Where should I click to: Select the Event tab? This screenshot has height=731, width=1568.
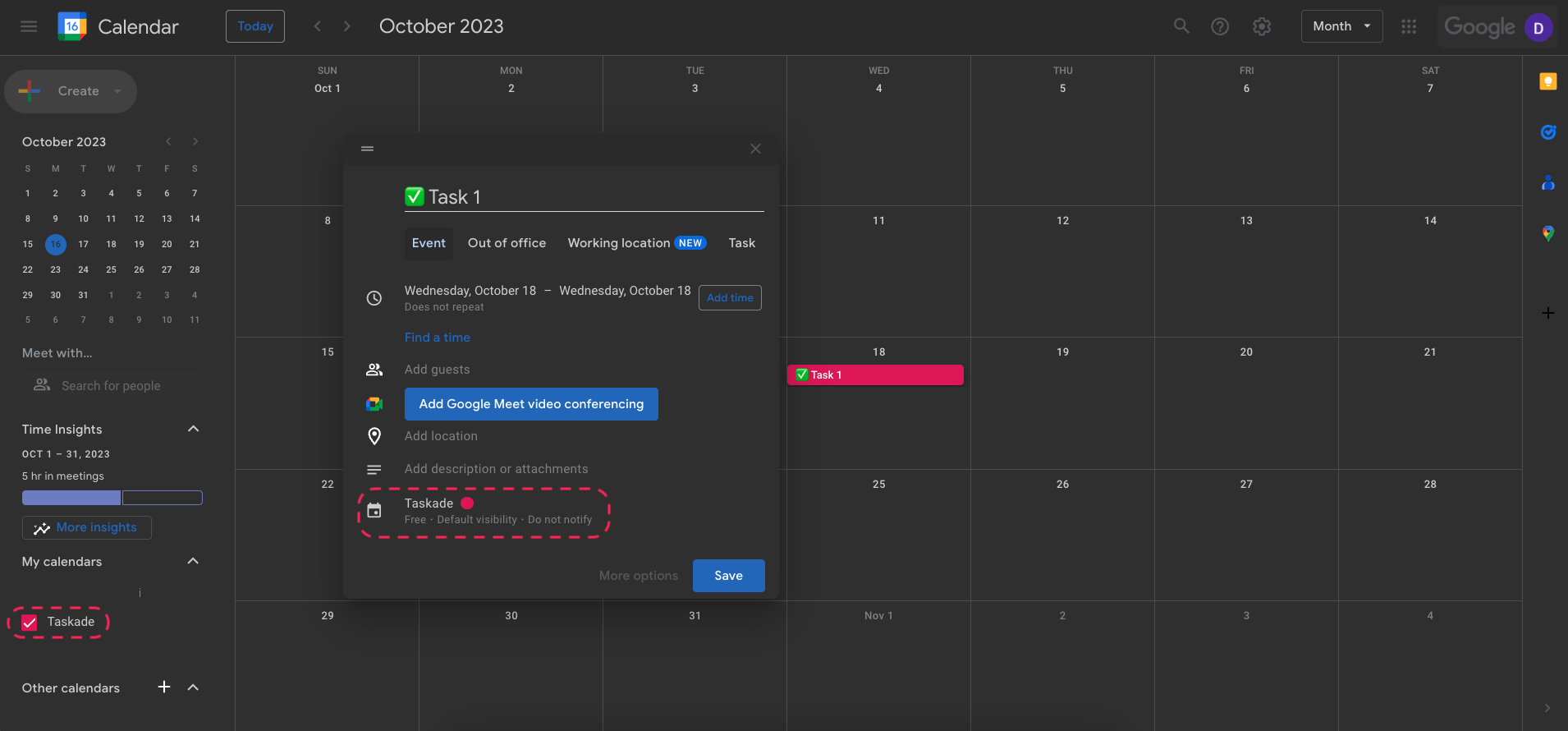[429, 243]
